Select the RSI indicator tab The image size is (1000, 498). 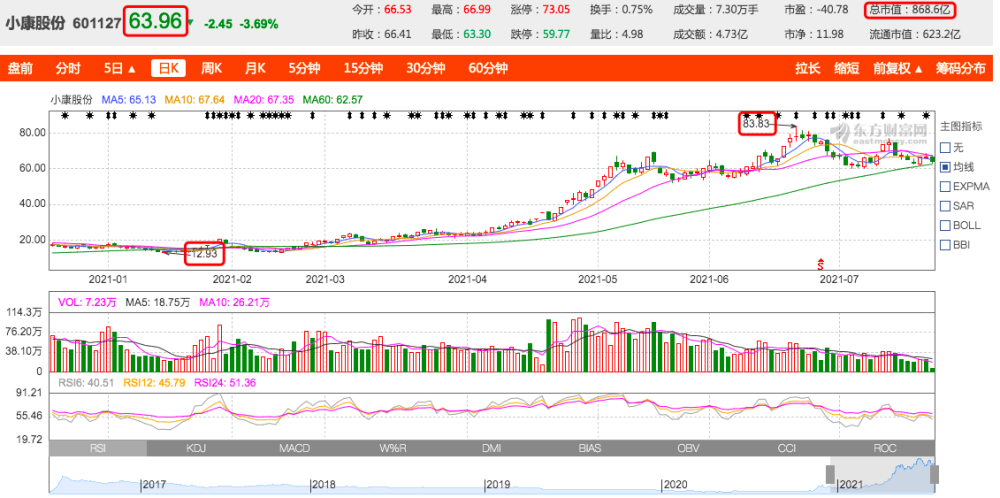click(x=98, y=449)
